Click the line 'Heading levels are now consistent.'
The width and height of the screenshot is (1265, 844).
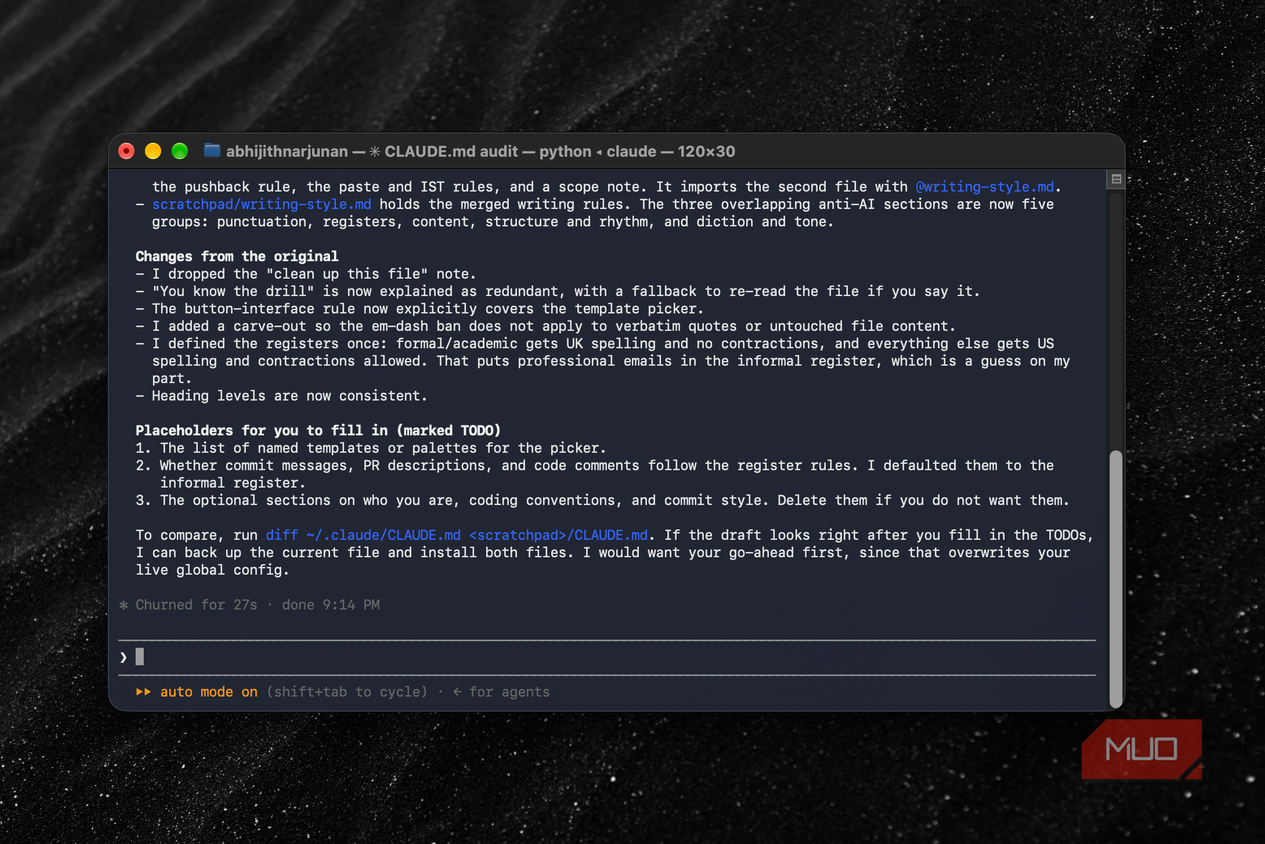[x=289, y=396]
